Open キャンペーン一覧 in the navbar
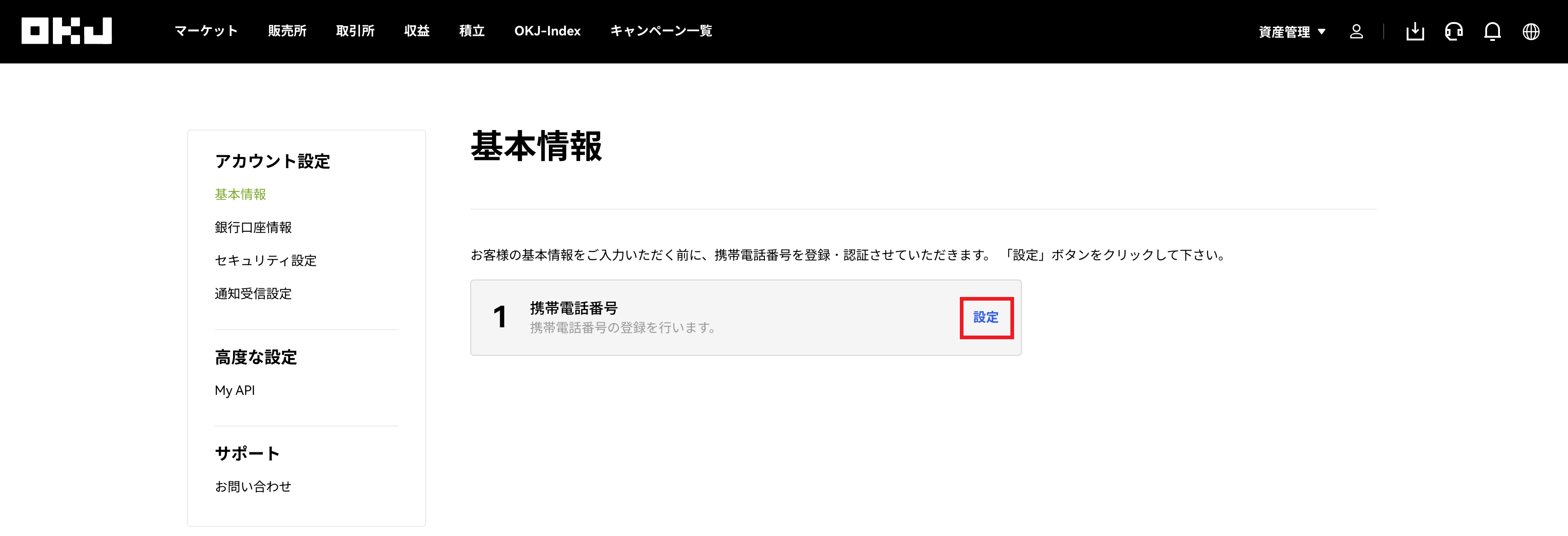The image size is (1568, 536). pos(661,31)
